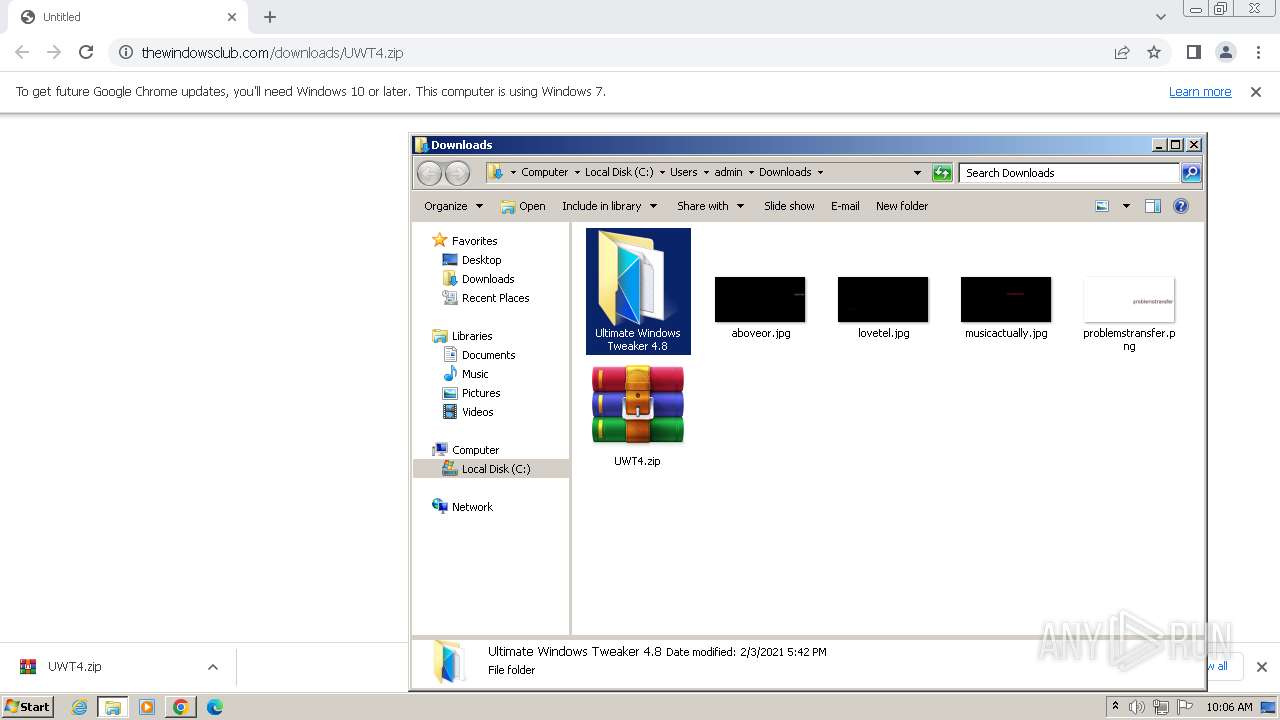This screenshot has height=720, width=1280.
Task: Click E-mail in the toolbar
Action: [845, 206]
